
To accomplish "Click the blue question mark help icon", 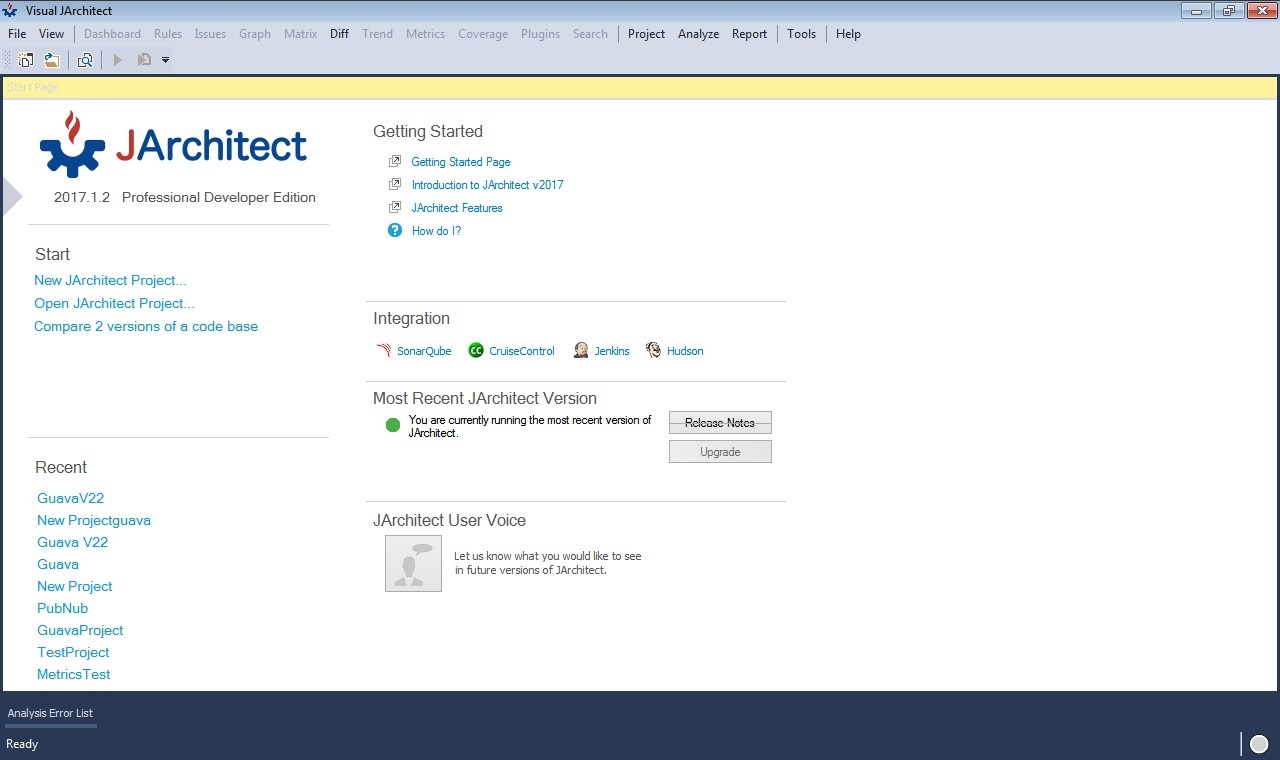I will click(x=395, y=230).
